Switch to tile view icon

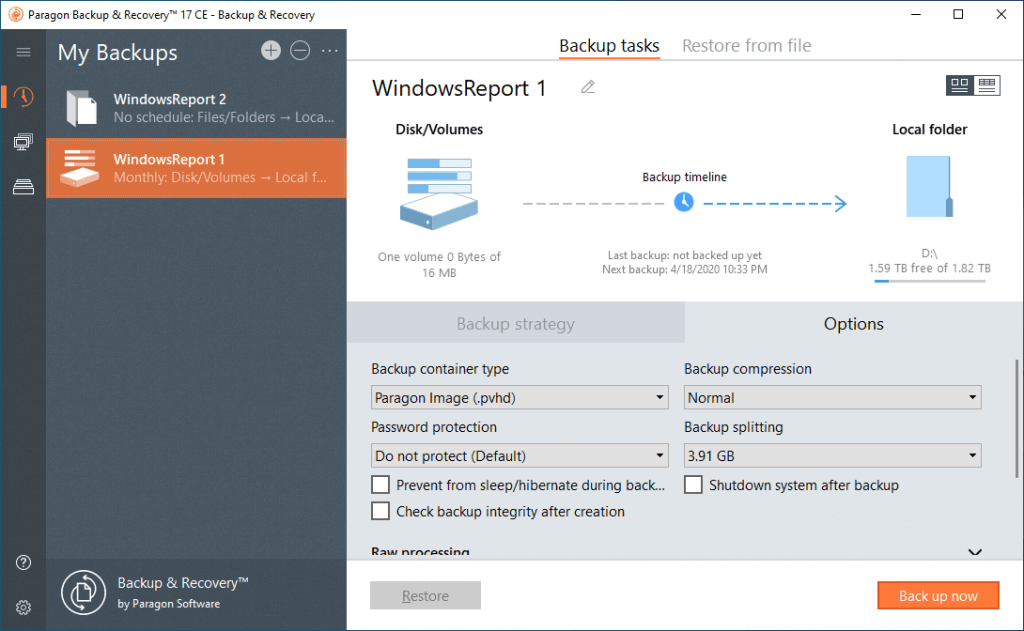[x=959, y=86]
